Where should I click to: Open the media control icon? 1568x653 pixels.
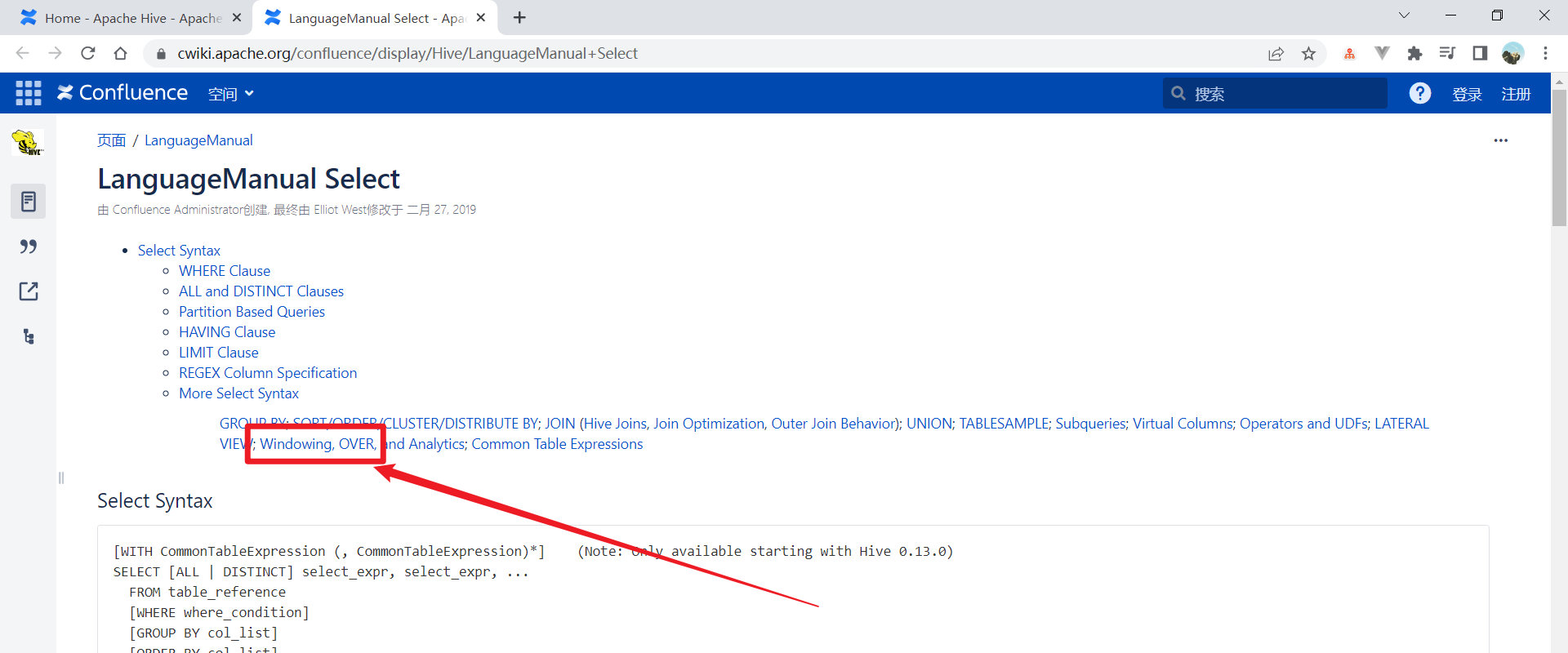click(1447, 53)
